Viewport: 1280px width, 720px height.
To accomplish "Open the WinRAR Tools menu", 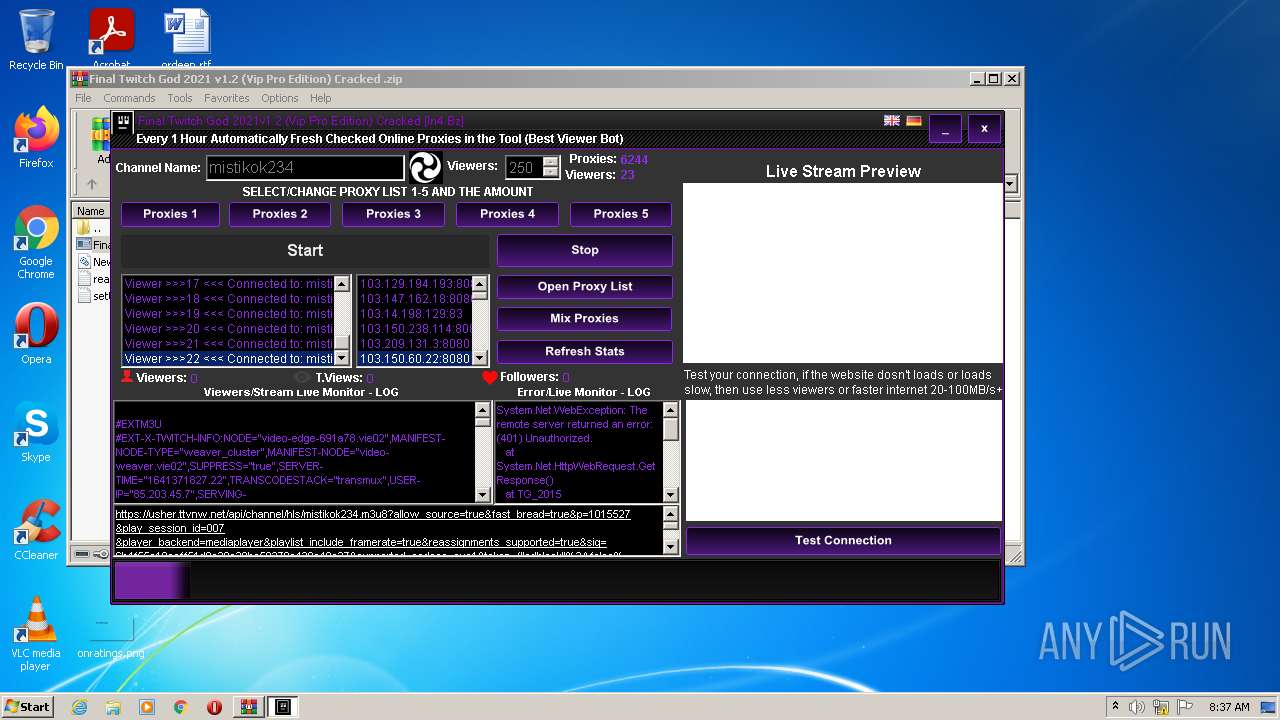I will click(x=180, y=98).
